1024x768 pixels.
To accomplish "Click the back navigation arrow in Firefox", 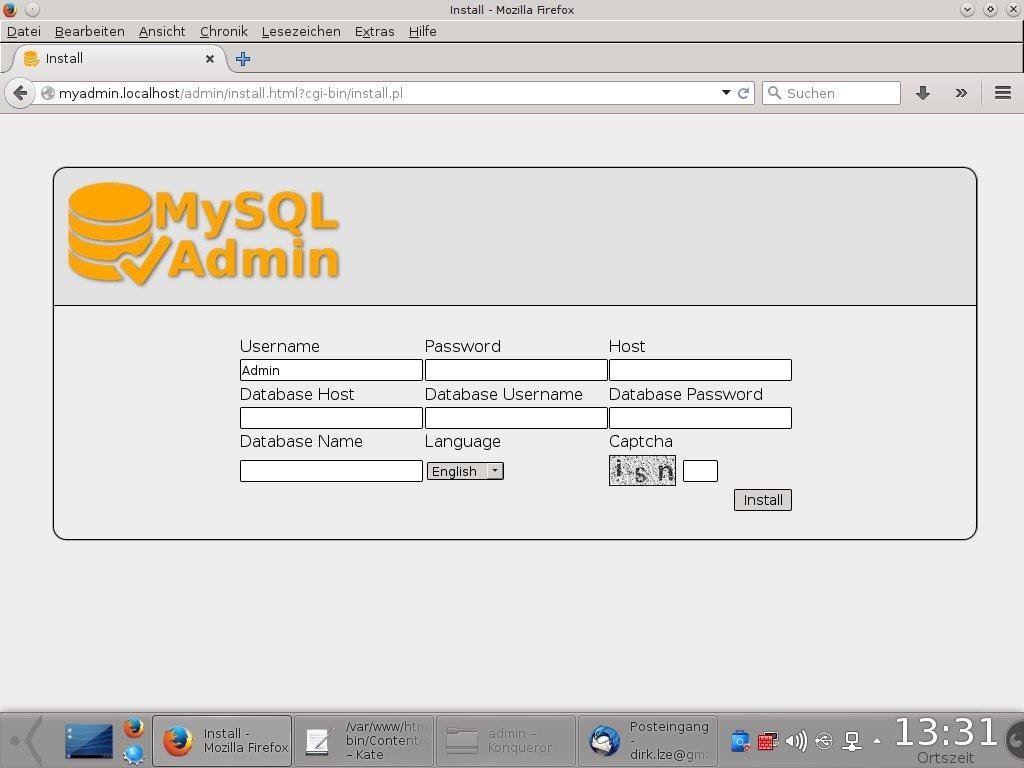I will click(x=20, y=93).
